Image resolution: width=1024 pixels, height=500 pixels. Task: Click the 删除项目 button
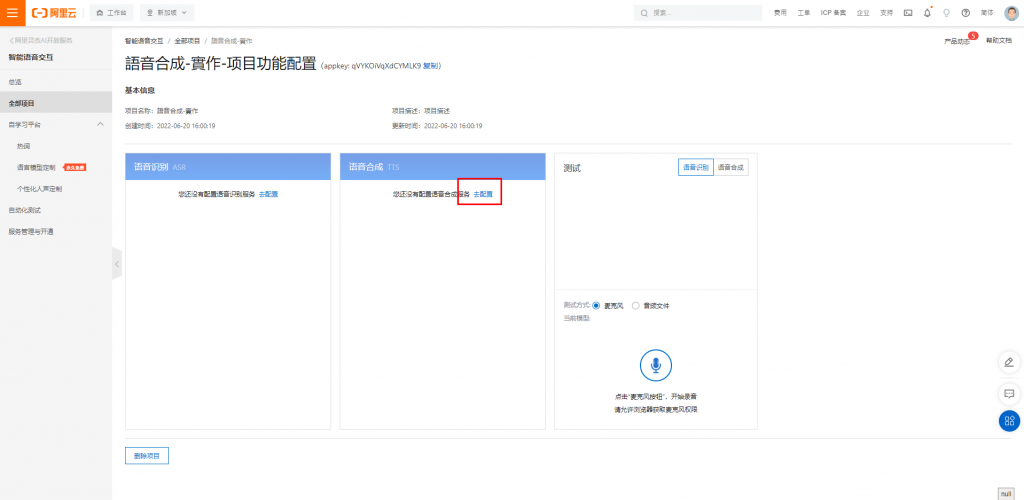(147, 456)
